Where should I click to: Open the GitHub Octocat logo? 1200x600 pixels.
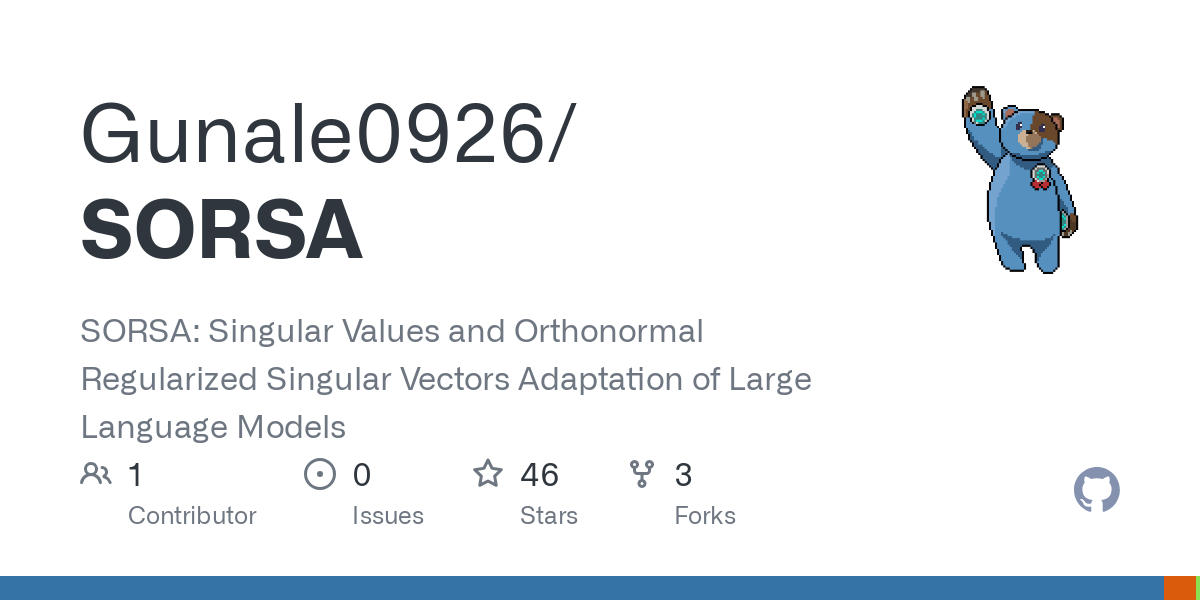pos(1097,490)
